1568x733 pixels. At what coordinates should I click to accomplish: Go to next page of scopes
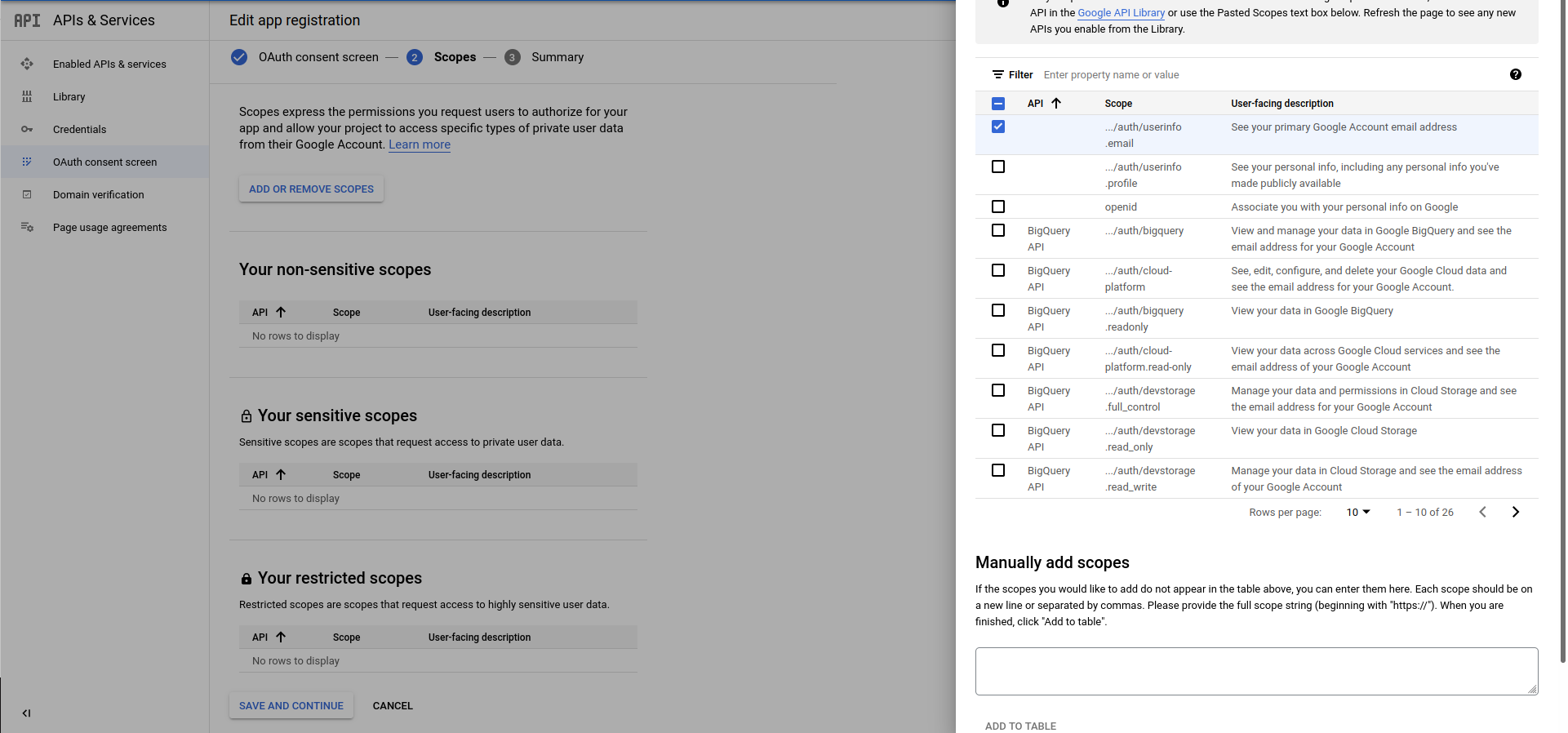point(1515,512)
